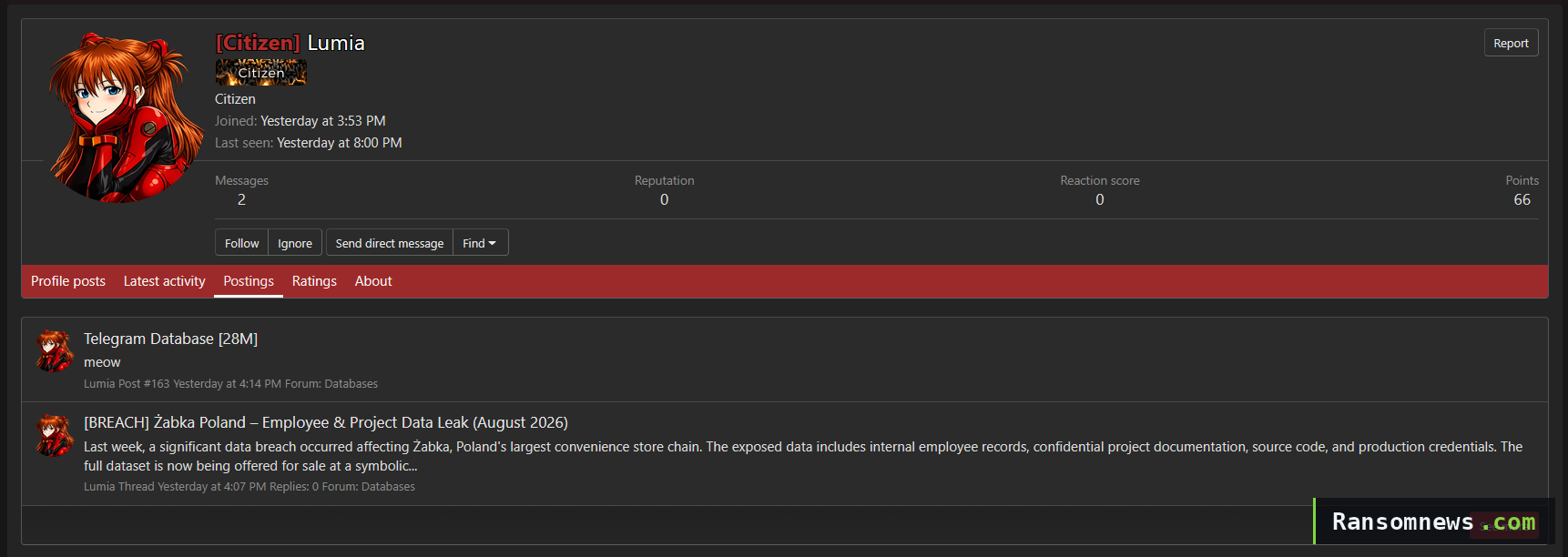The height and width of the screenshot is (557, 1568).
Task: Click Joined date Yesterday at 3:53 PM
Action: pos(323,121)
